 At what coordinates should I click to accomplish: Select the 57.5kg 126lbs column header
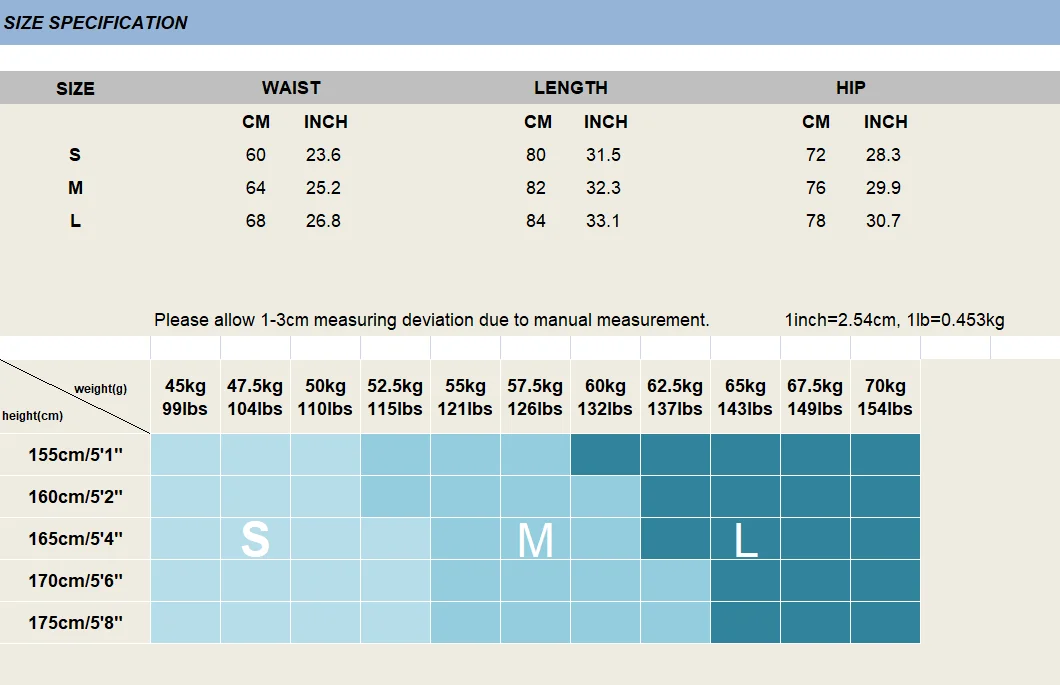click(x=535, y=398)
